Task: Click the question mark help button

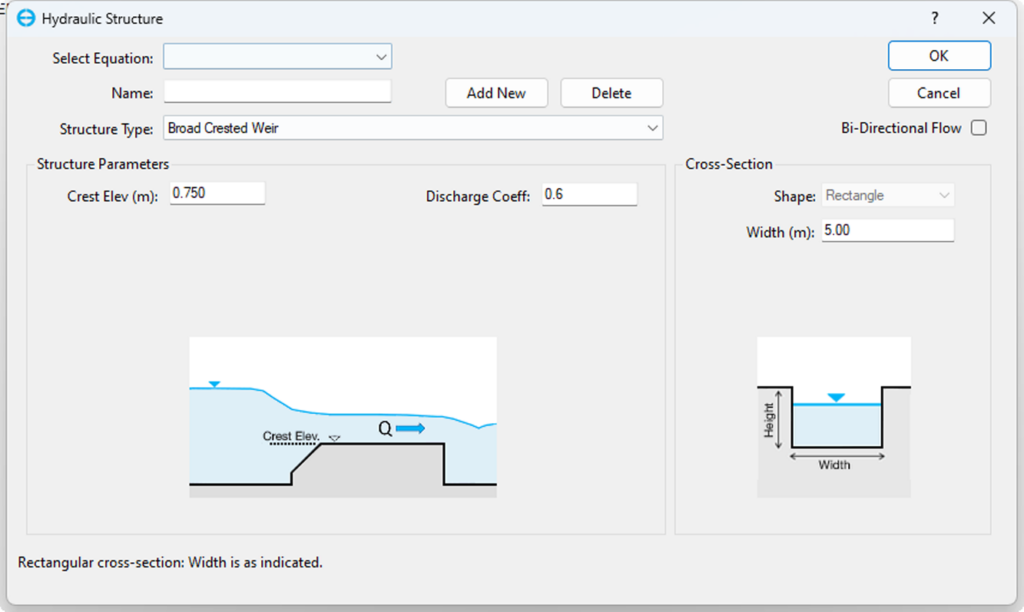Action: [x=935, y=18]
